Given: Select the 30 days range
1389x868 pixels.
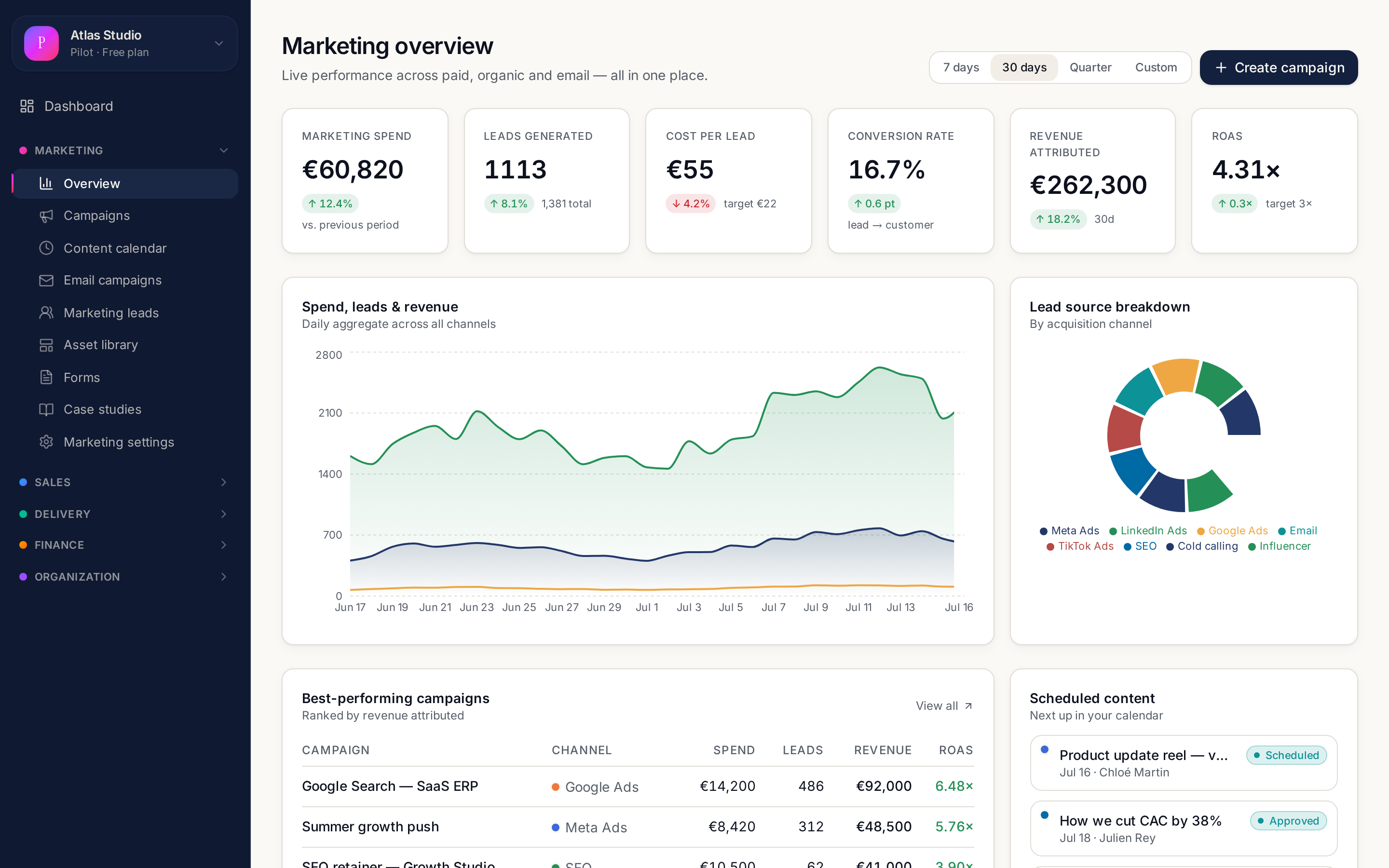Looking at the screenshot, I should pos(1024,68).
